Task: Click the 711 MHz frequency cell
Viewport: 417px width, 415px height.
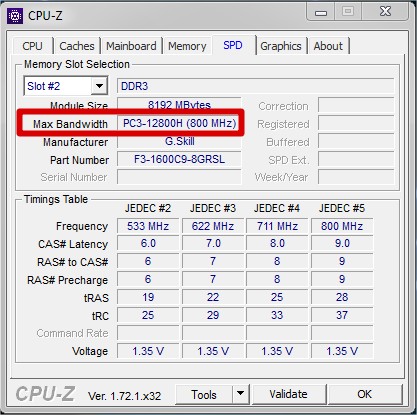Action: click(277, 226)
